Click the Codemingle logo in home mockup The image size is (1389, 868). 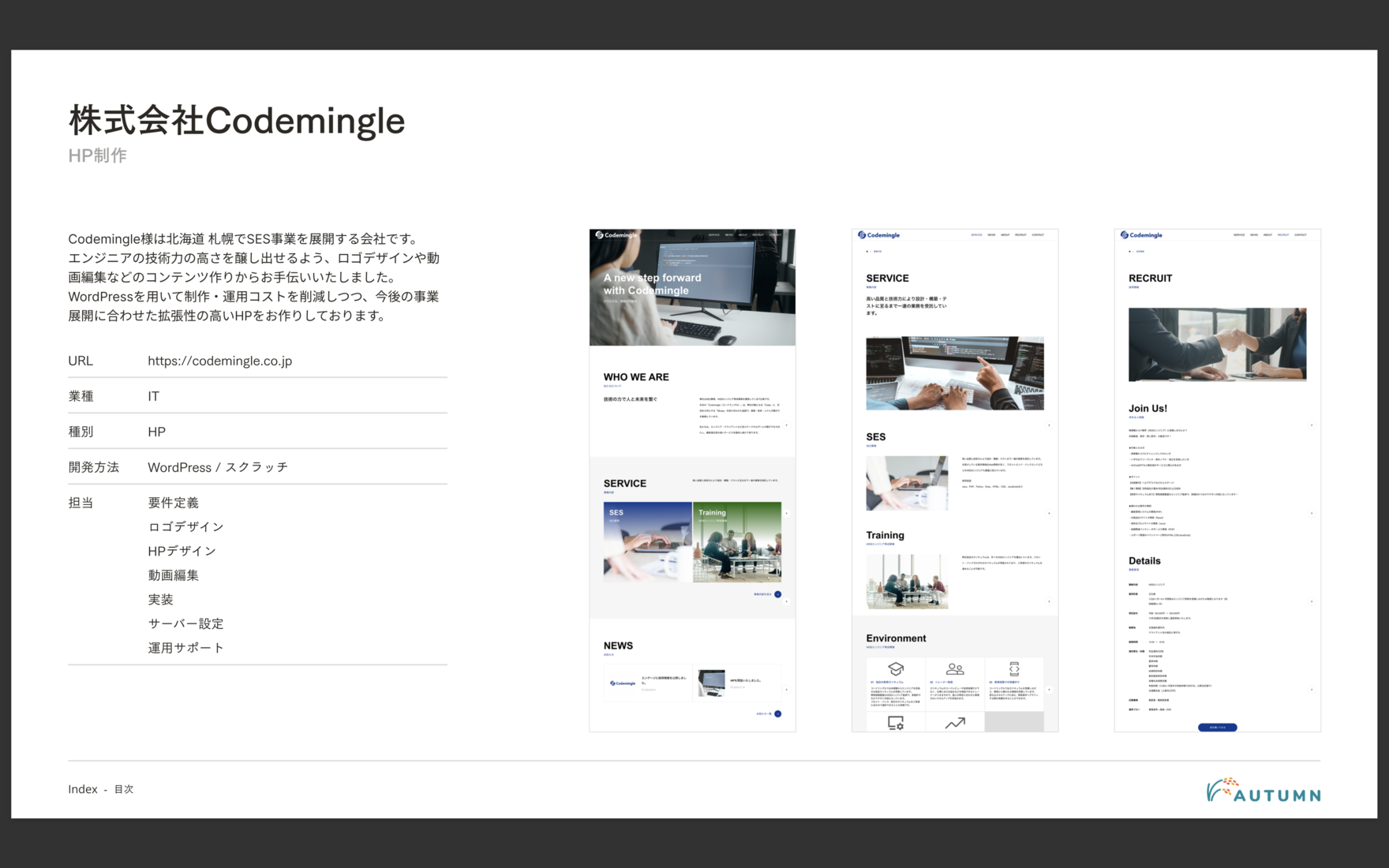[x=616, y=235]
